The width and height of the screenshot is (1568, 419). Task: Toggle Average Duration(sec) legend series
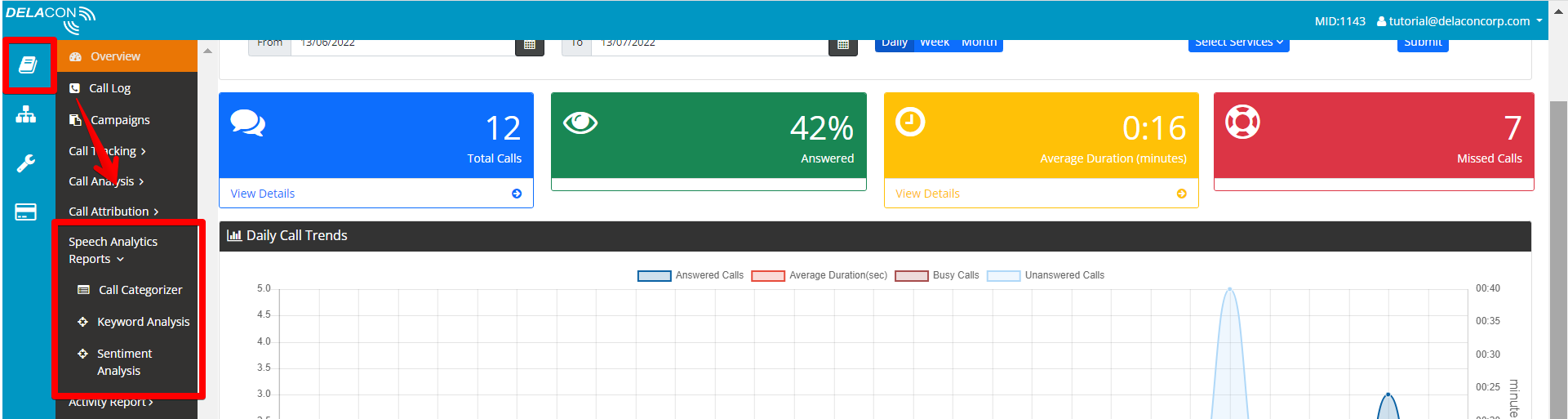[819, 275]
